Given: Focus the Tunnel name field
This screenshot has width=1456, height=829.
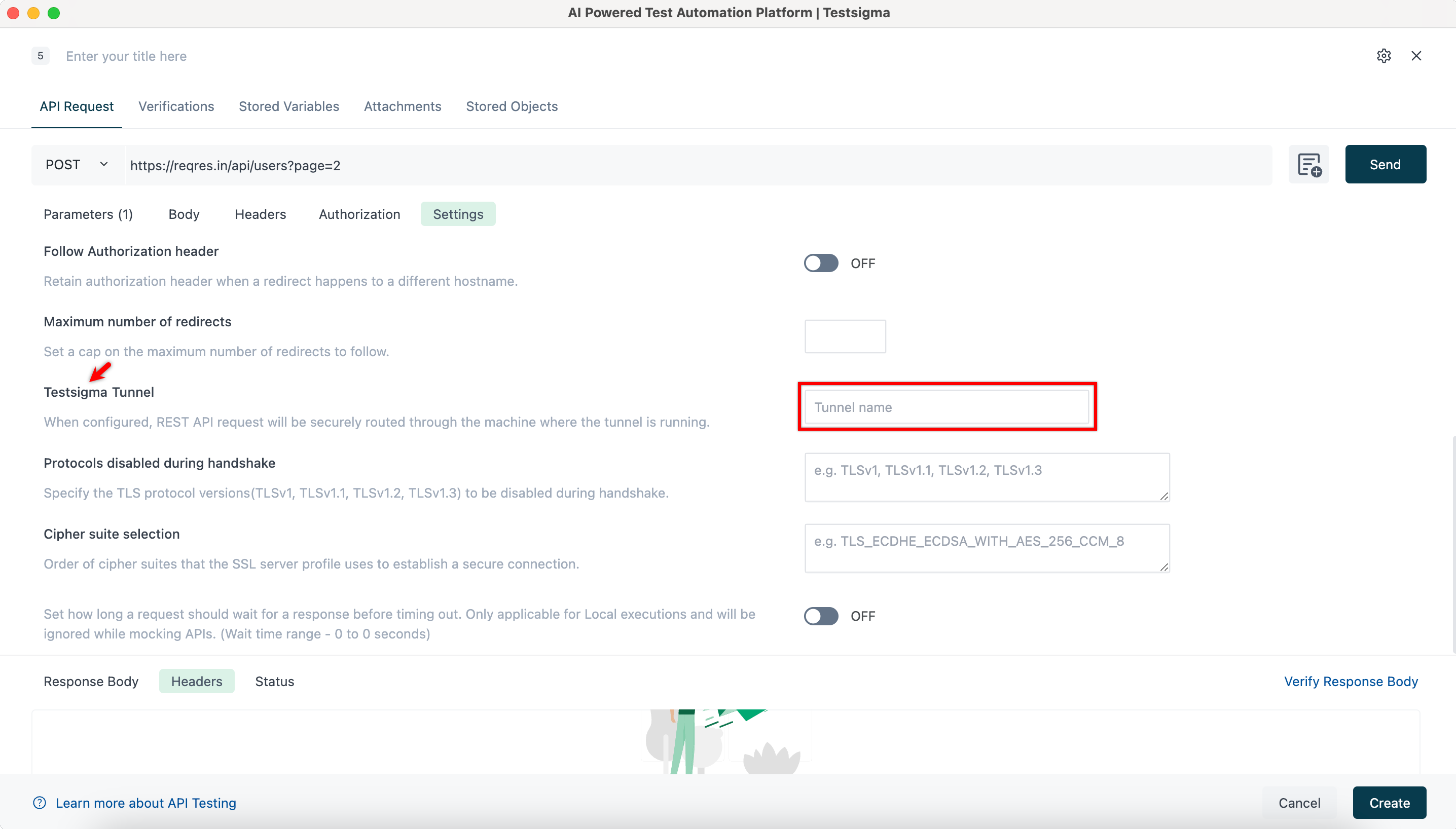Looking at the screenshot, I should 947,407.
